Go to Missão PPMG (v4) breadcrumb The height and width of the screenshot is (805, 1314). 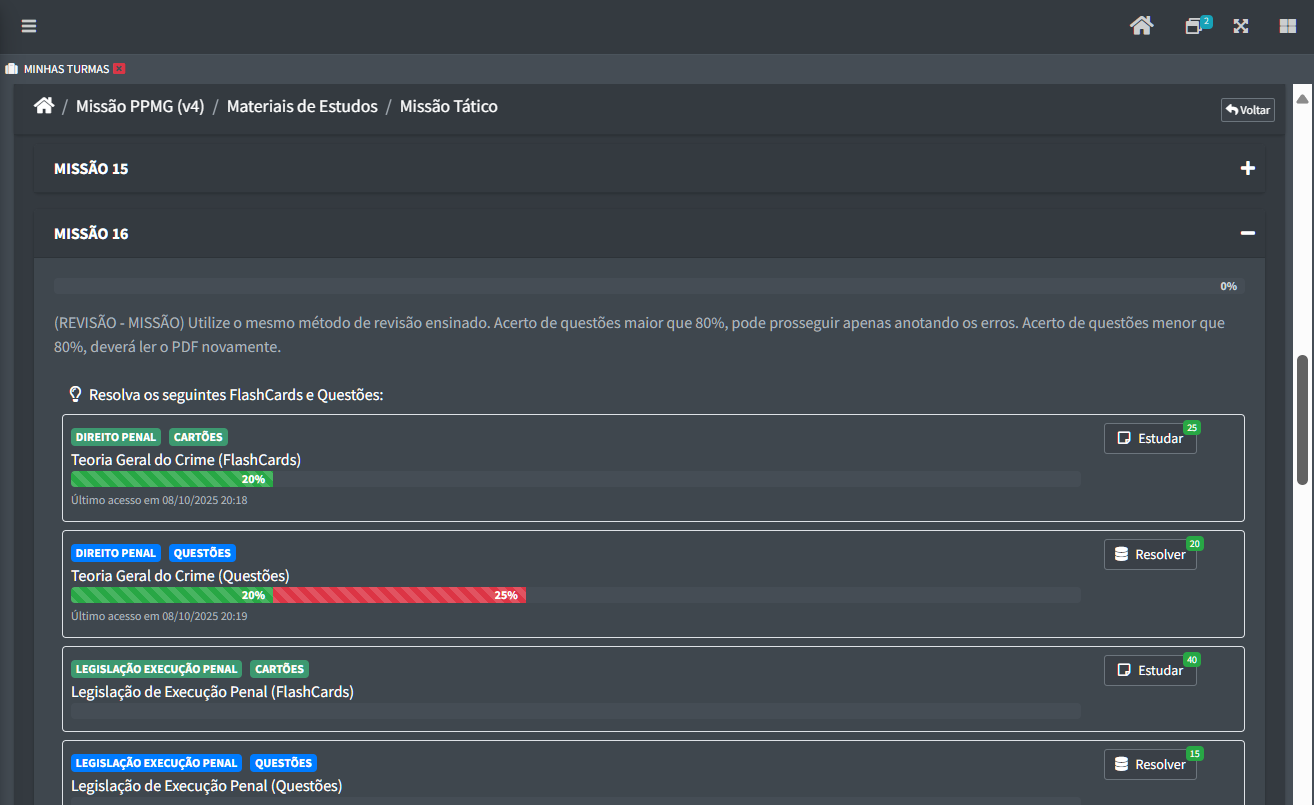point(140,106)
